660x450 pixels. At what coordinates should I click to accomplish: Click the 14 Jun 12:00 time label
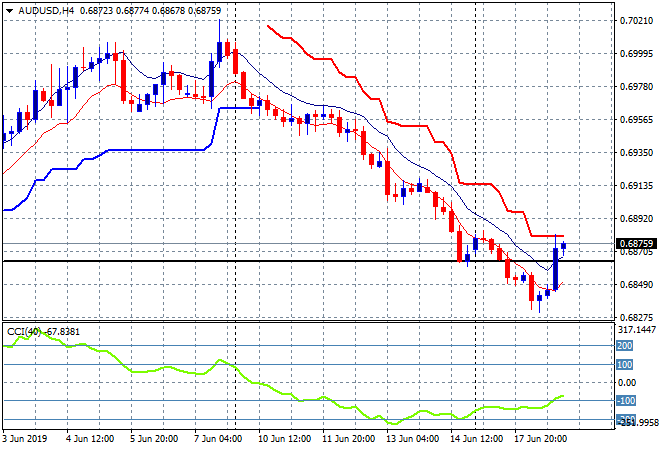[x=476, y=439]
